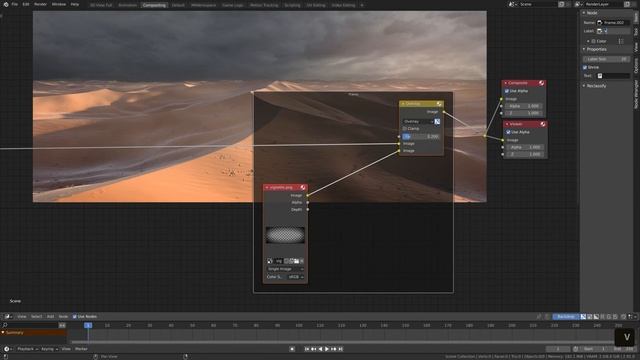The height and width of the screenshot is (360, 640).
Task: Open the Edit menu
Action: (26, 4)
